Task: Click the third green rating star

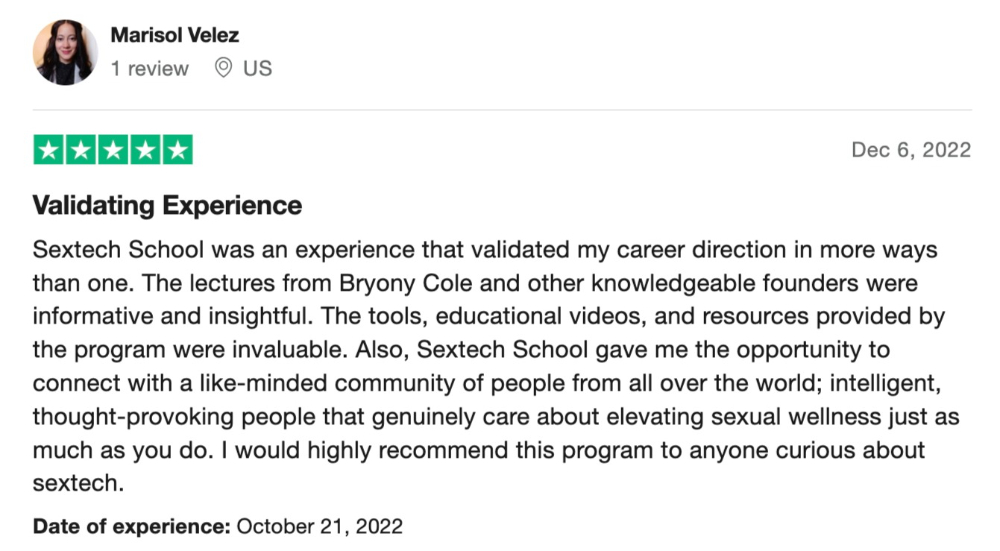Action: pyautogui.click(x=113, y=150)
